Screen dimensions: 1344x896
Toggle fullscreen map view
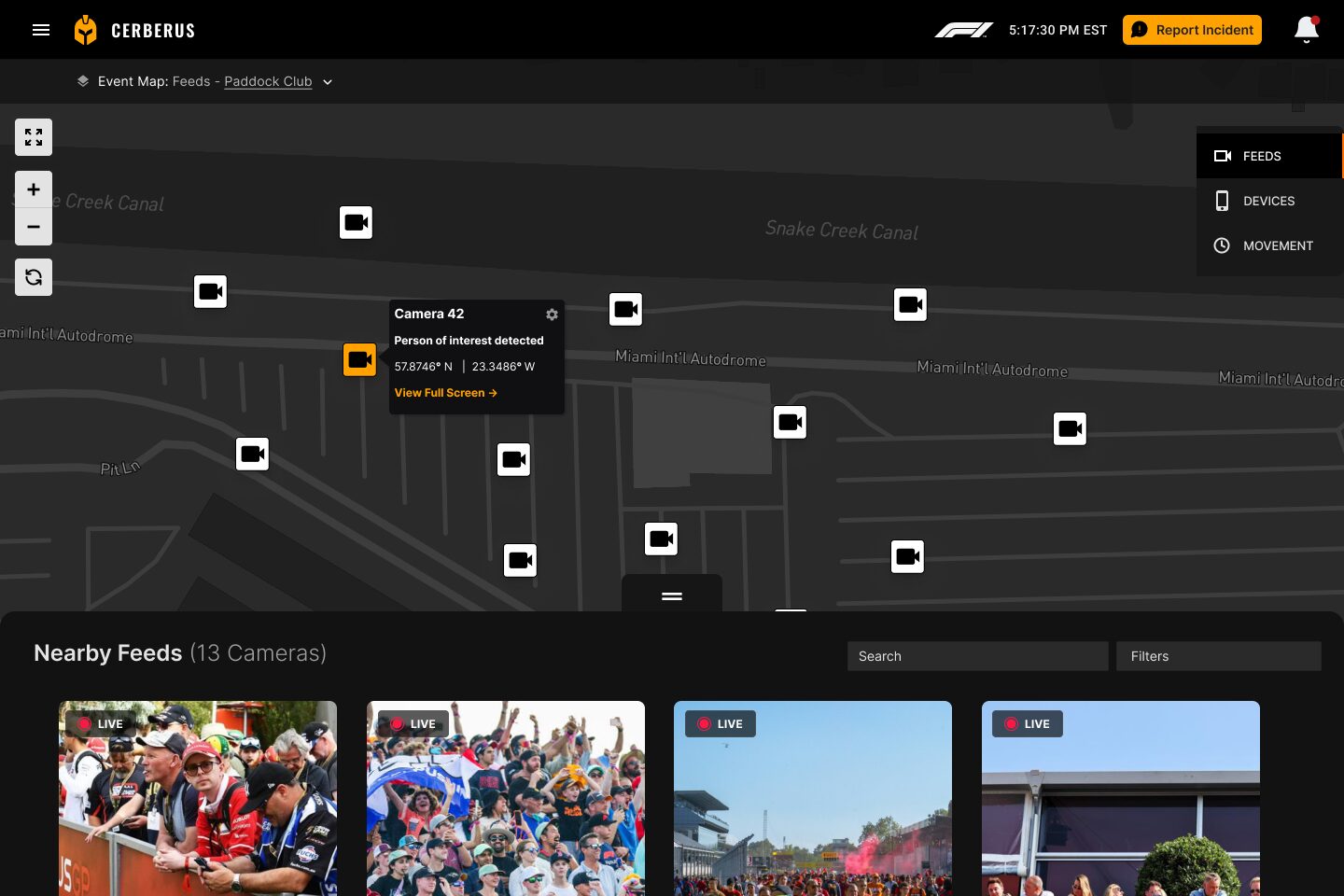pyautogui.click(x=34, y=137)
